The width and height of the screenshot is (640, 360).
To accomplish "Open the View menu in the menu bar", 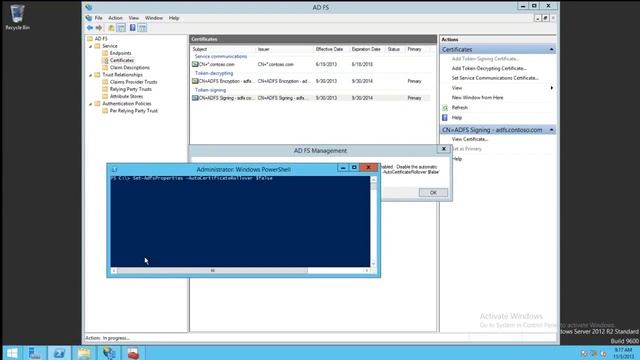I will tap(134, 18).
